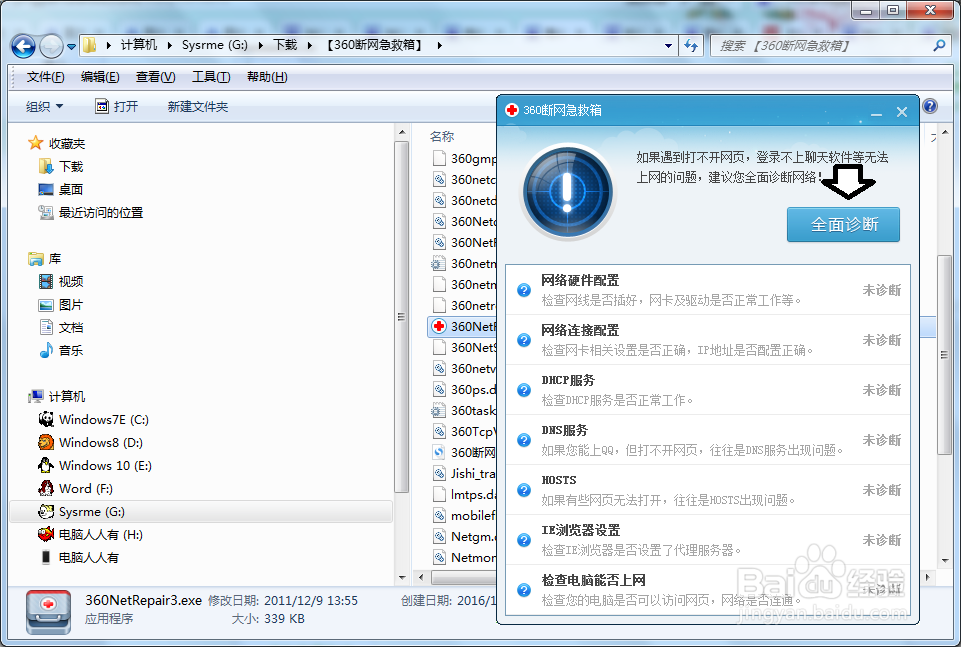Open the 文件(F) menu

point(42,76)
